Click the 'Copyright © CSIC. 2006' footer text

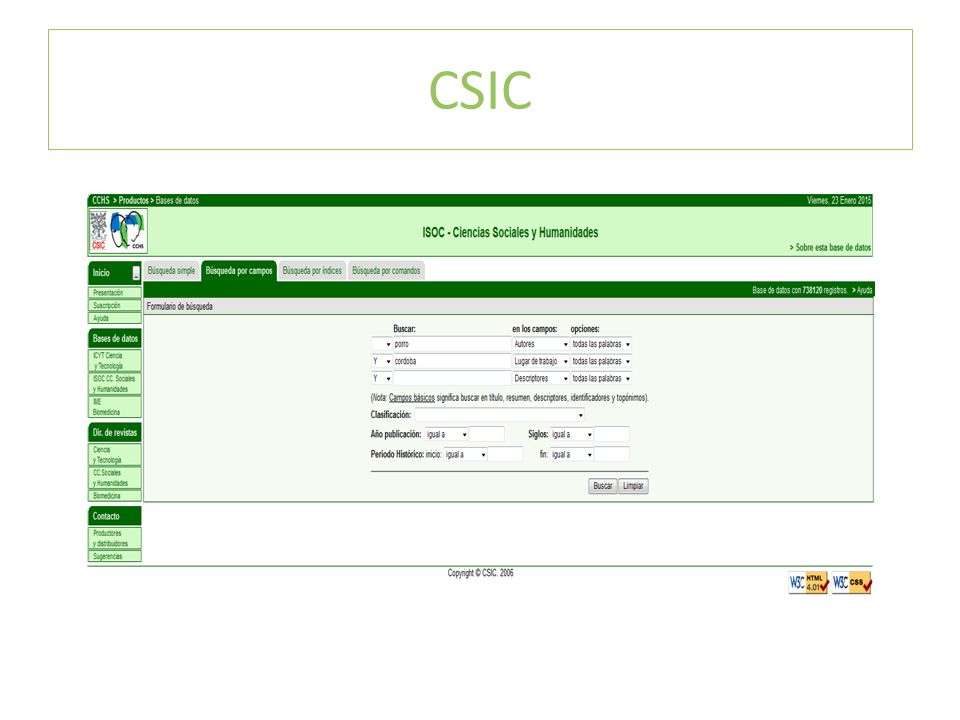(x=481, y=573)
